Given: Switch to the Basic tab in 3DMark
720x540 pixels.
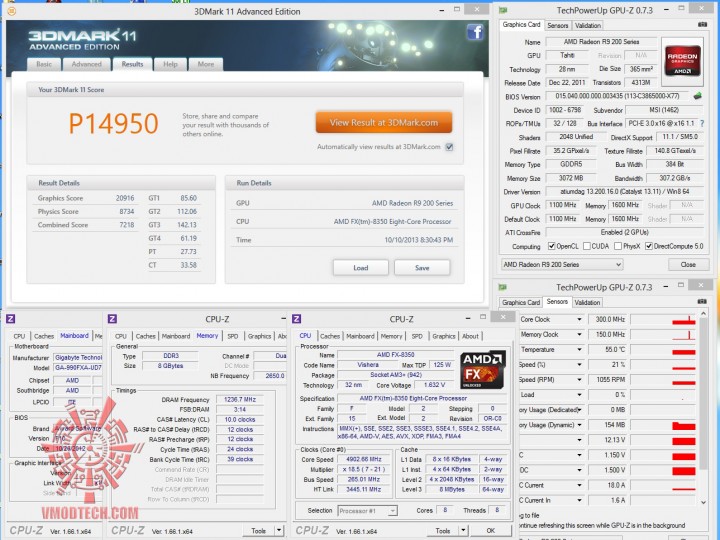Looking at the screenshot, I should click(44, 64).
